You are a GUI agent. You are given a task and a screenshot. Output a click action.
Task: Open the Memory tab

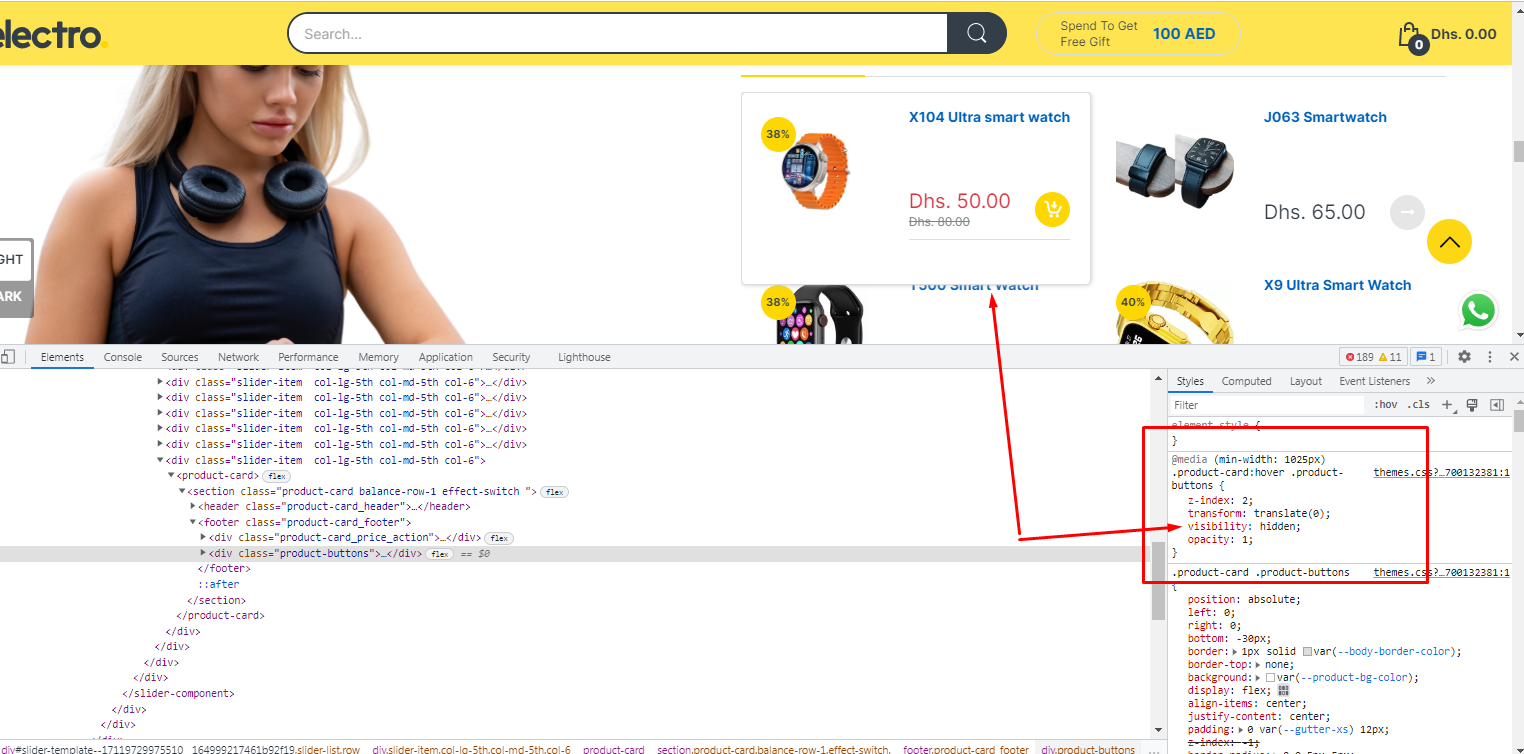coord(378,357)
